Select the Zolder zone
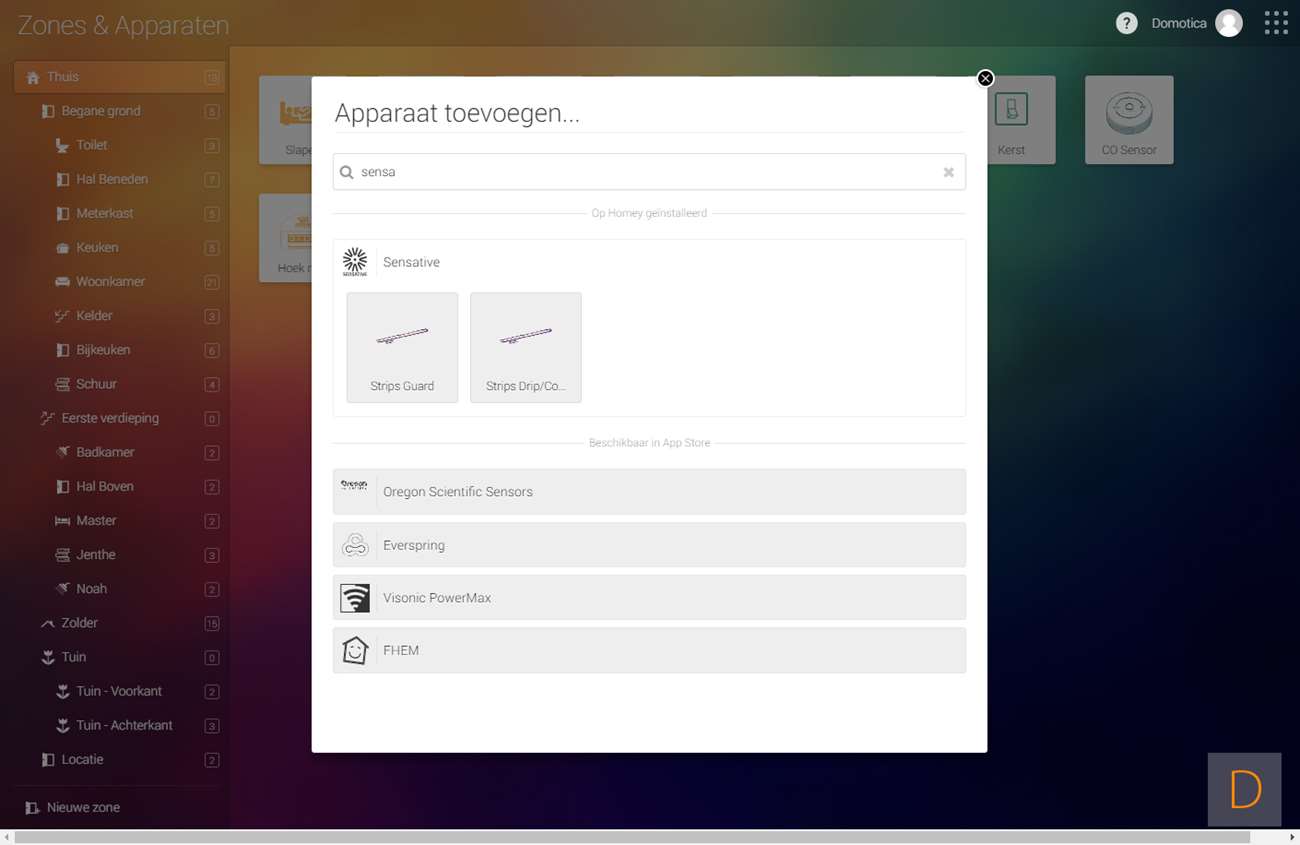This screenshot has width=1300, height=845. (x=119, y=623)
